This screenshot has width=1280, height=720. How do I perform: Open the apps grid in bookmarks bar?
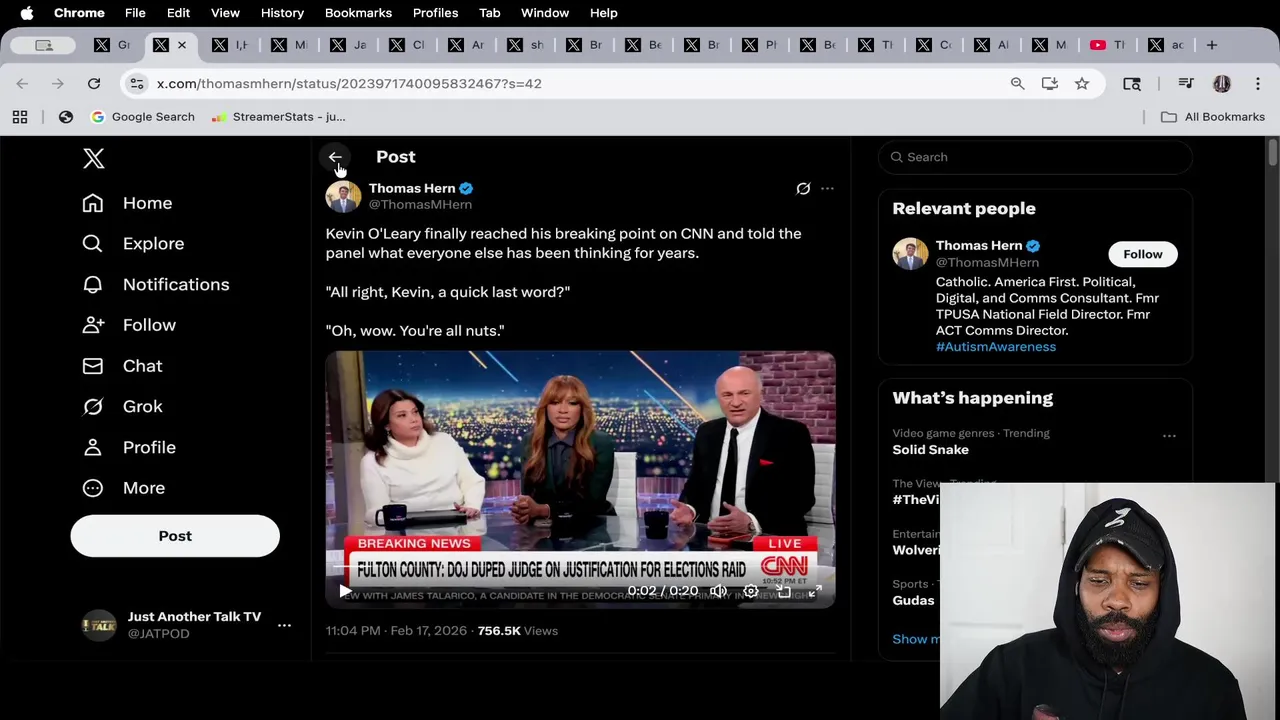[20, 117]
